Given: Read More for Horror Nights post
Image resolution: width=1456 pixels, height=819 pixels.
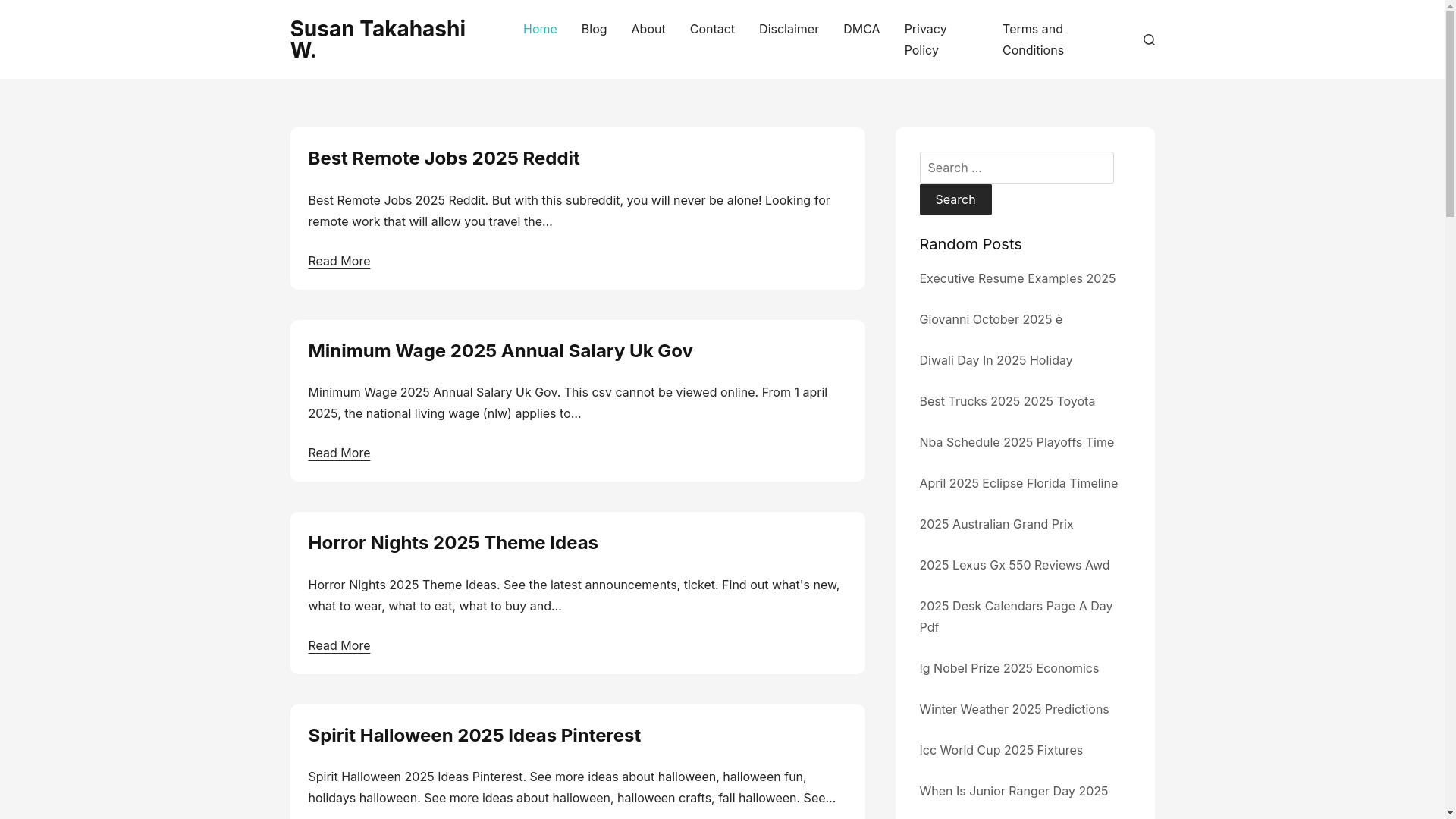Looking at the screenshot, I should (339, 645).
